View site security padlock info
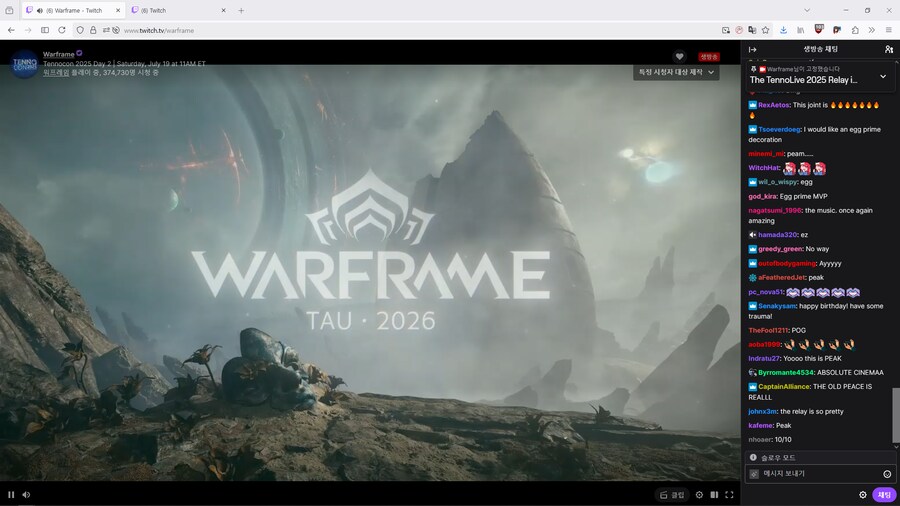The height and width of the screenshot is (506, 900). click(x=93, y=30)
